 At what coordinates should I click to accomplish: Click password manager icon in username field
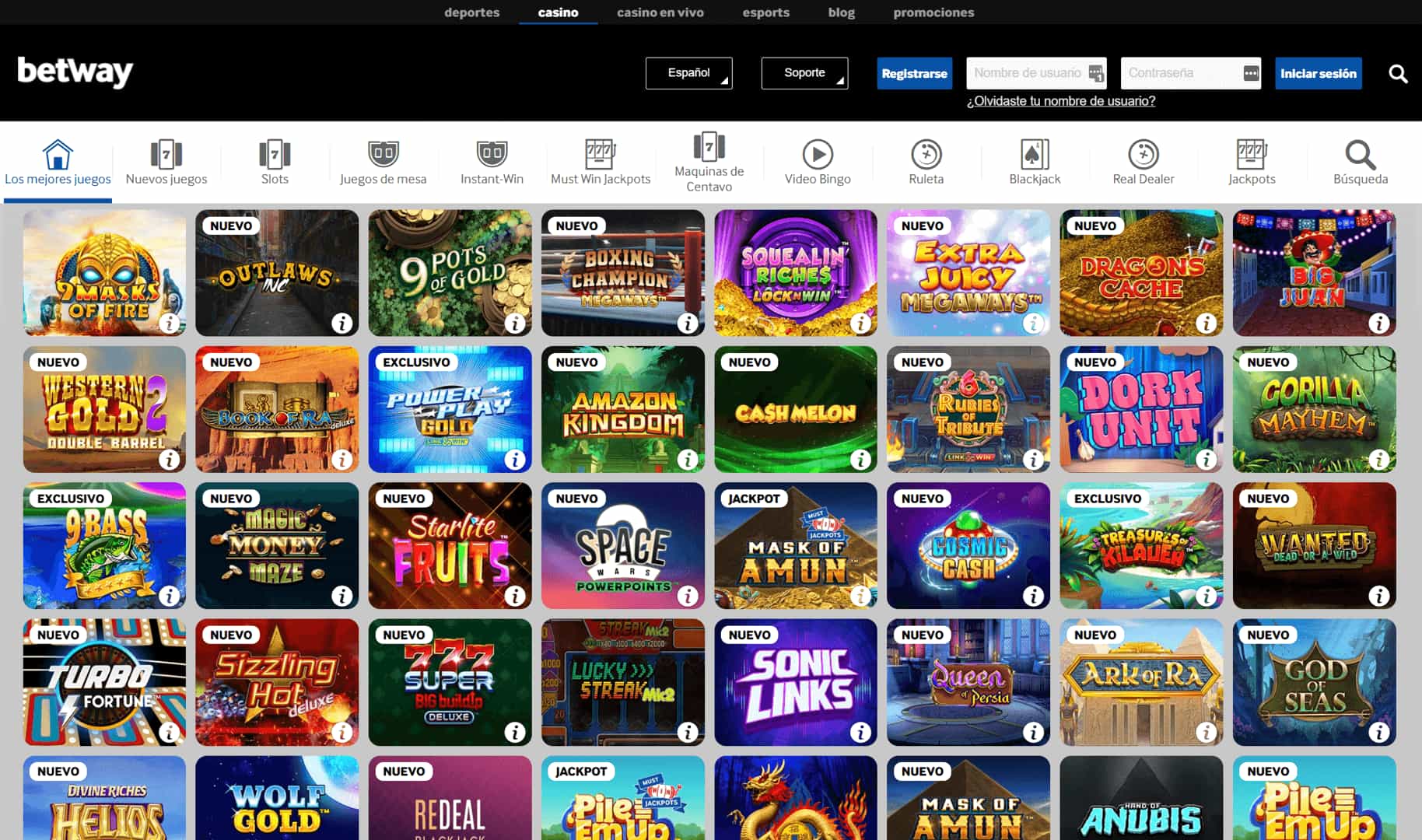tap(1095, 73)
